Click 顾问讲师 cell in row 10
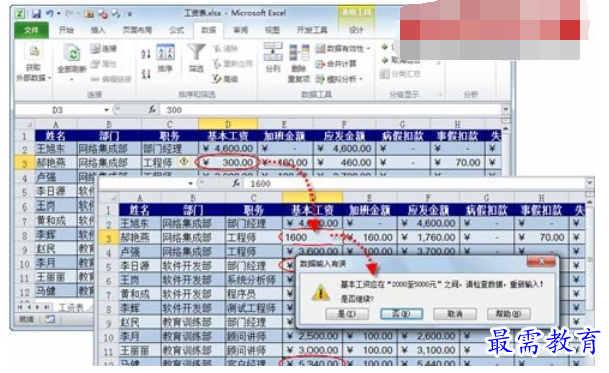Viewport: 609px width, 373px height. [x=254, y=336]
